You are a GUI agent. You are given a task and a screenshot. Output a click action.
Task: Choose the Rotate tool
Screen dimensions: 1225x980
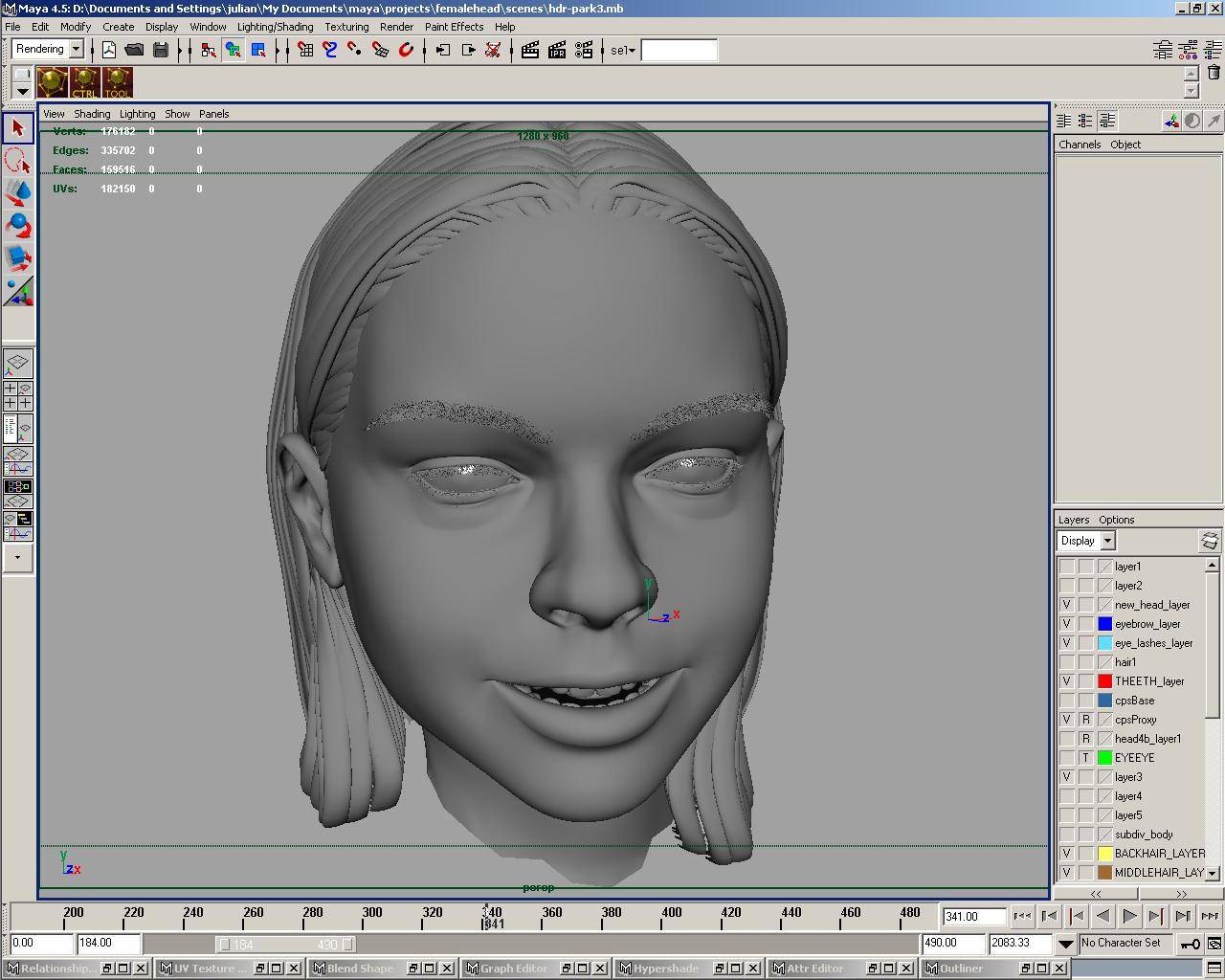point(17,225)
